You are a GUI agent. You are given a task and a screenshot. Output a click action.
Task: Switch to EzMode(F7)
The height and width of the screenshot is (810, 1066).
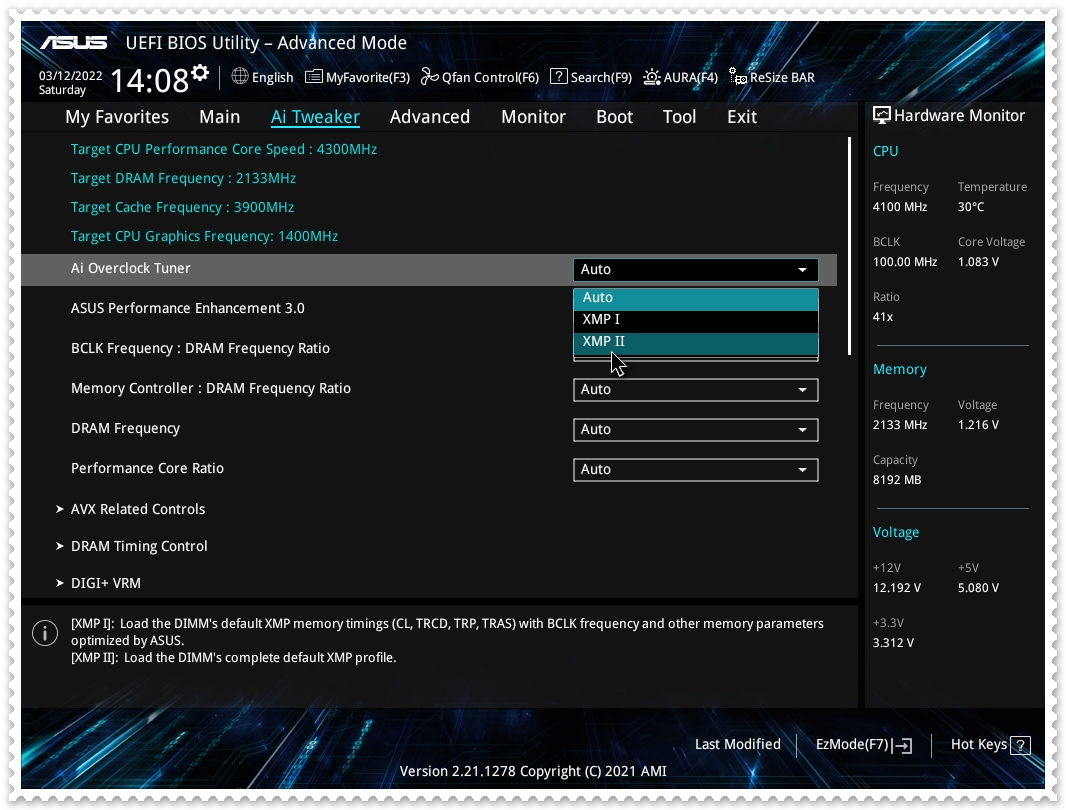(x=863, y=745)
